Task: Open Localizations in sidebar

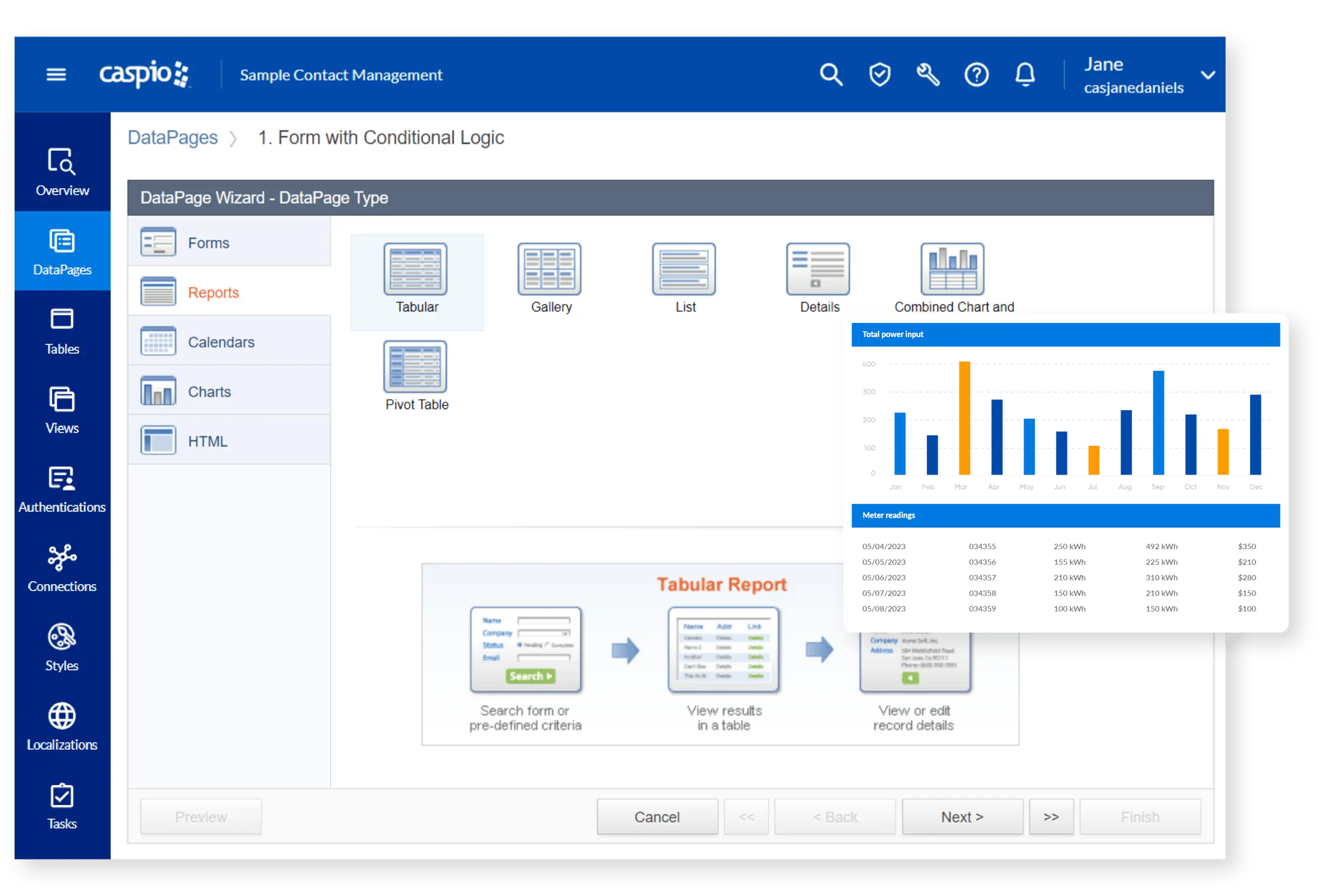Action: pyautogui.click(x=63, y=727)
